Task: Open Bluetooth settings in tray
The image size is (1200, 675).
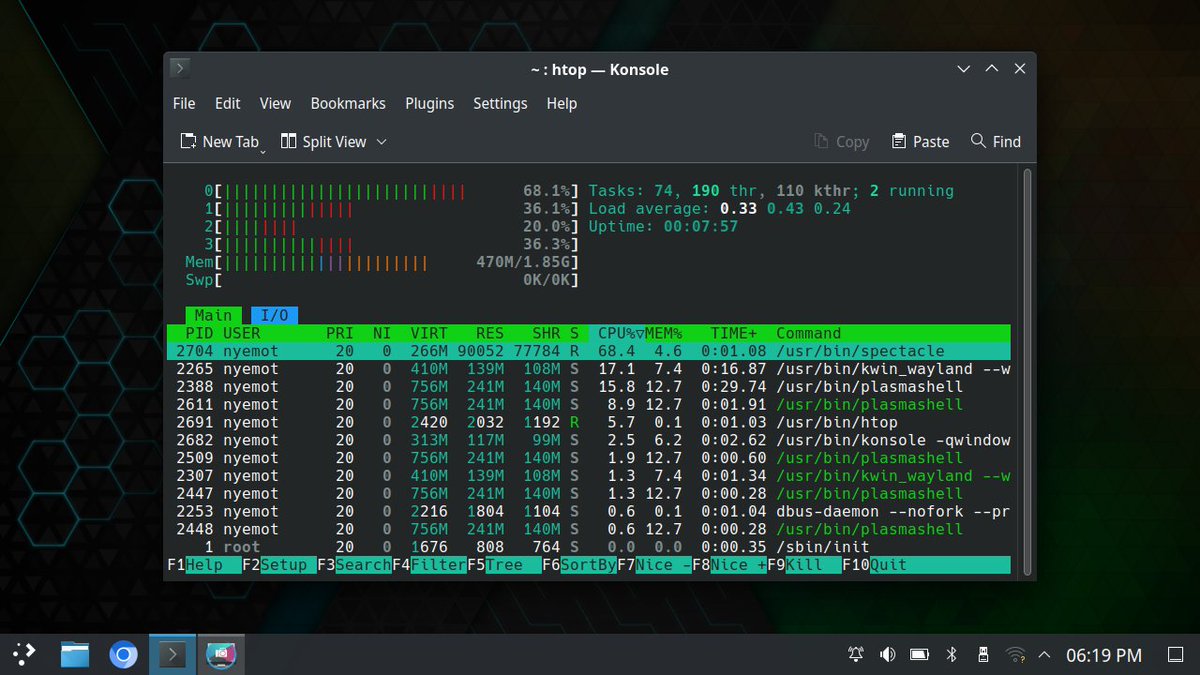Action: (x=952, y=655)
